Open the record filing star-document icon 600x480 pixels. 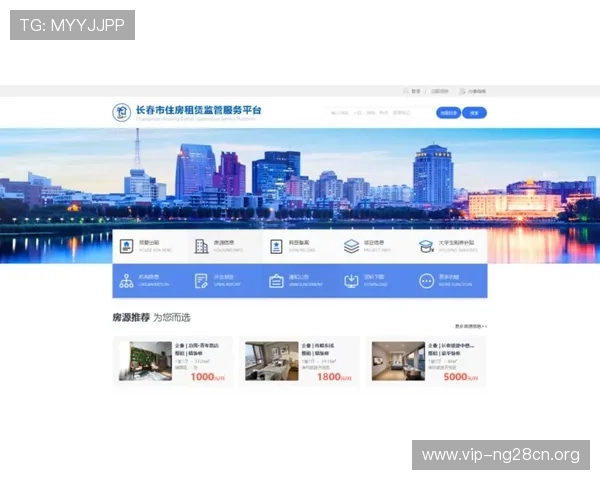[276, 247]
